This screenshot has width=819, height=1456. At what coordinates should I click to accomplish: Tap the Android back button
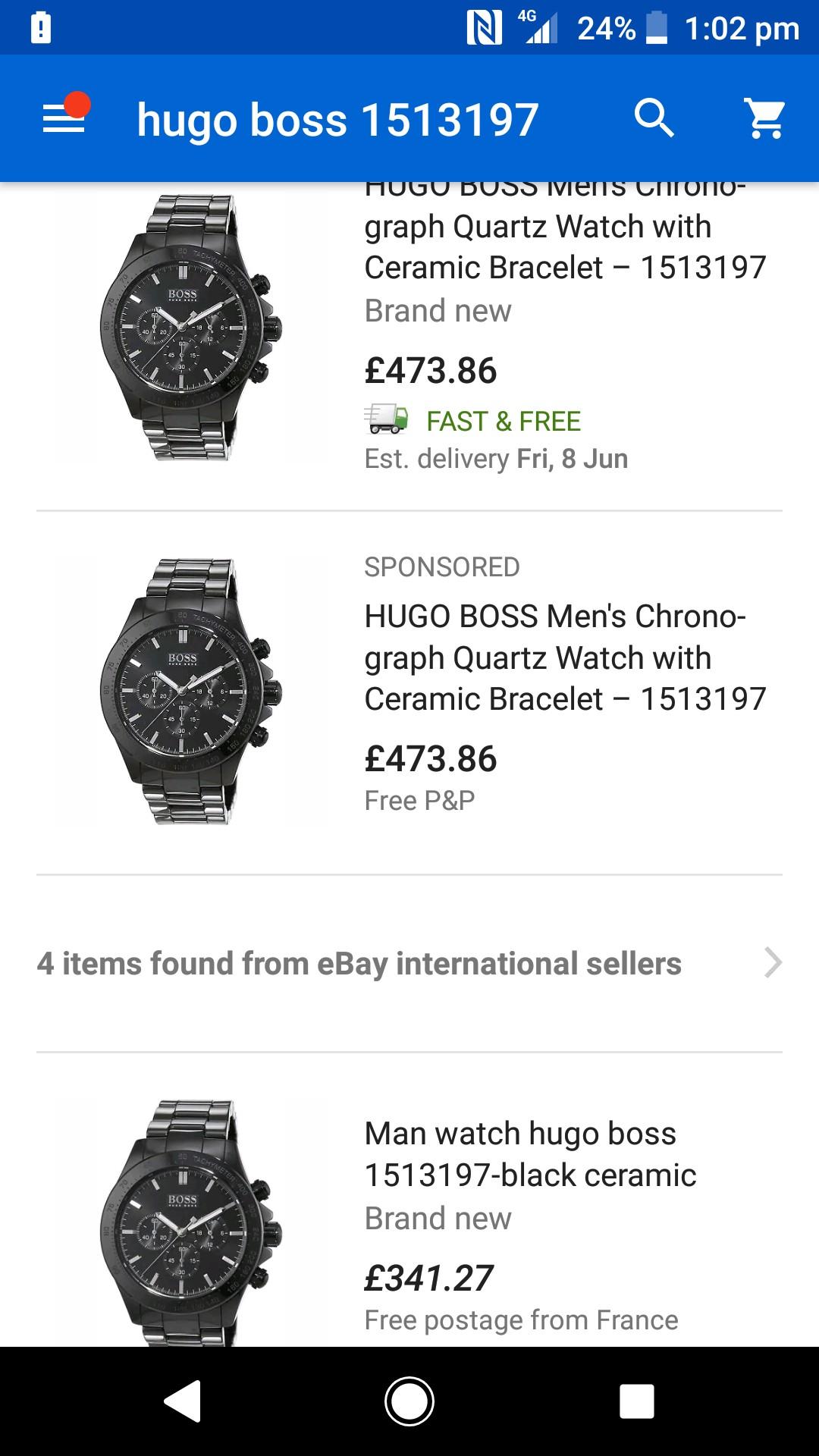[183, 1400]
